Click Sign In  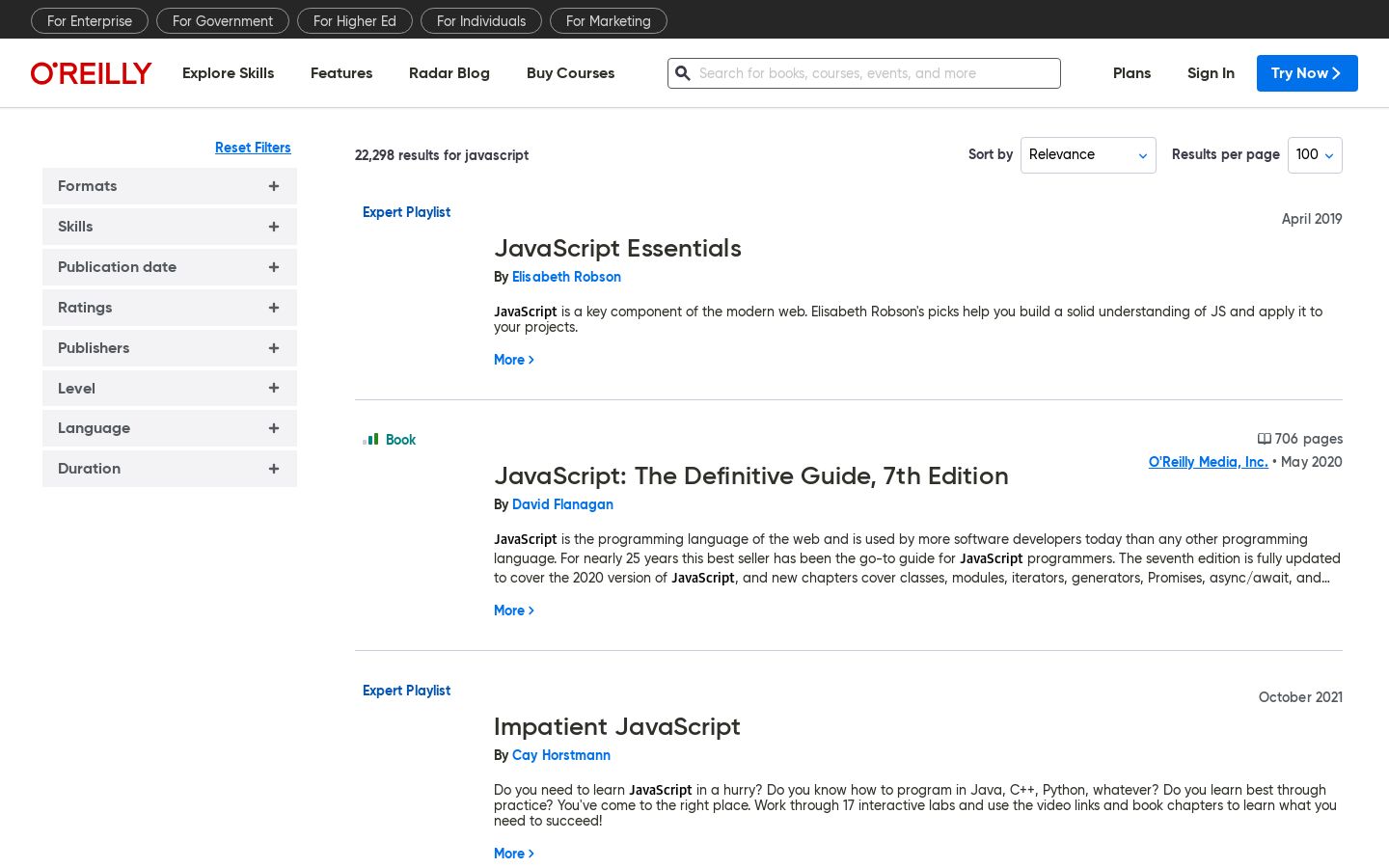tap(1211, 73)
